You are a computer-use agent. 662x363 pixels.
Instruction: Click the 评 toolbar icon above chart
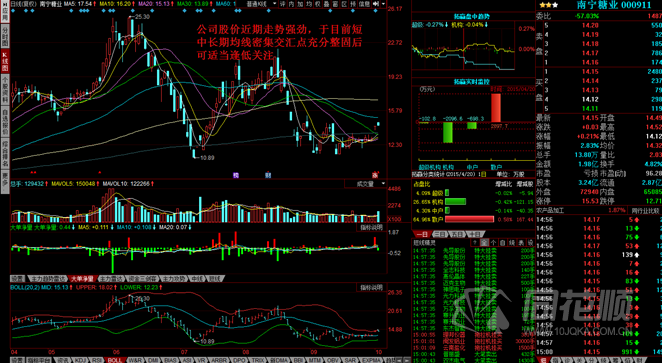(282, 4)
